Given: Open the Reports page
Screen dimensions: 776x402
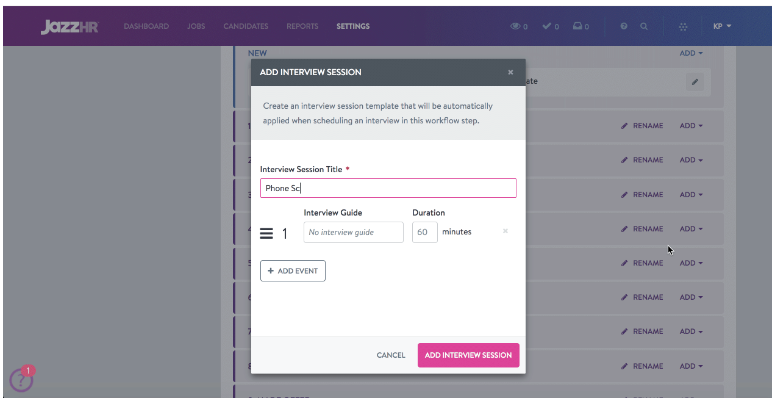Looking at the screenshot, I should coord(302,26).
